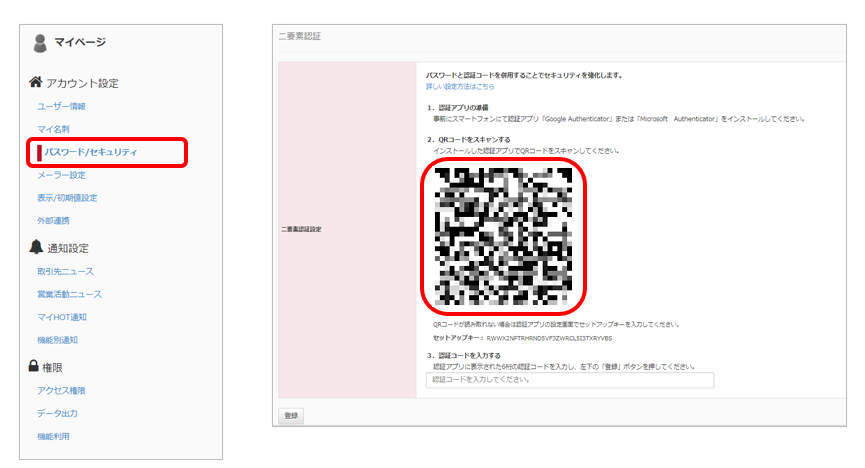Open アクセス権限 under 権限

coord(61,390)
